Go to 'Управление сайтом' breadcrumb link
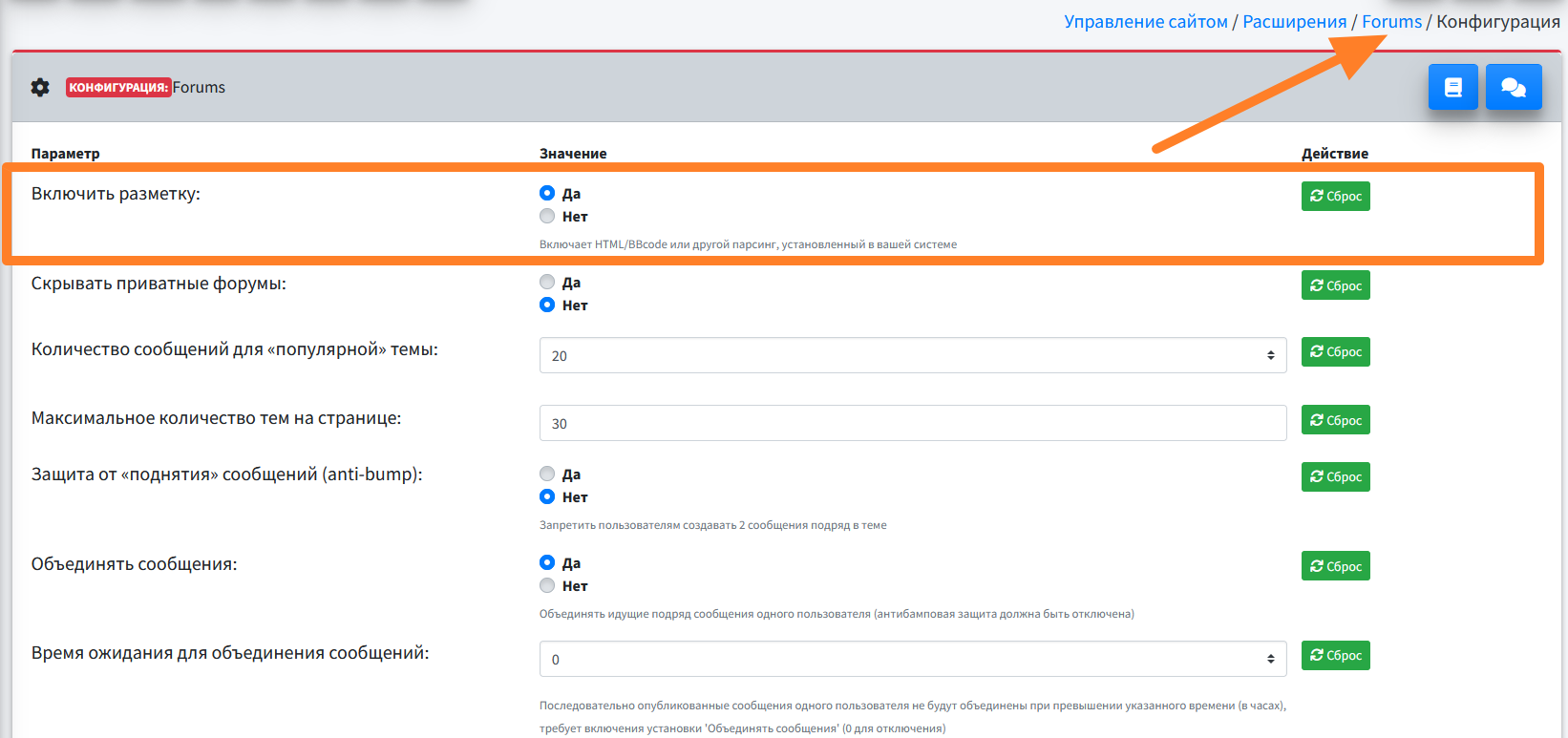The height and width of the screenshot is (738, 1568). tap(1145, 22)
